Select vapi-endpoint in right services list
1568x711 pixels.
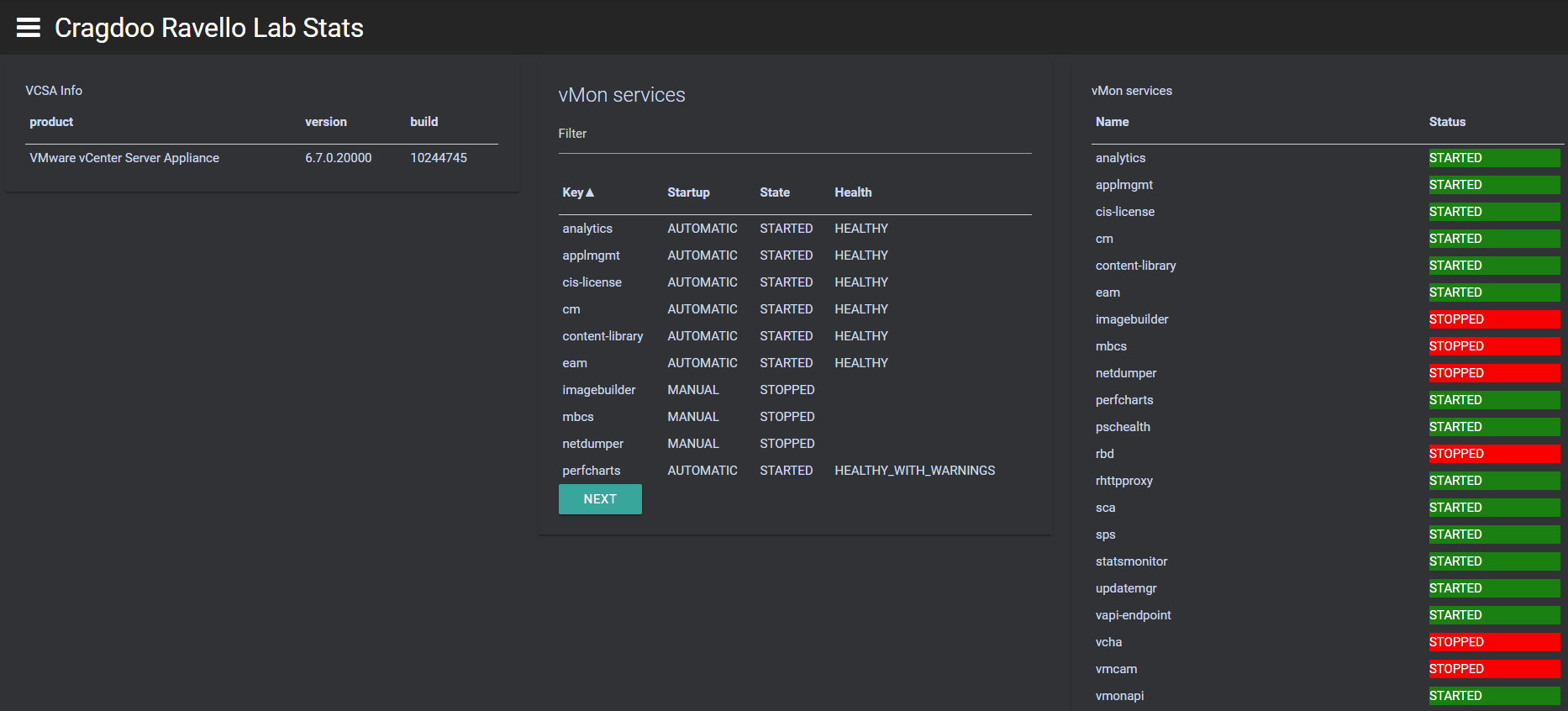(x=1134, y=615)
